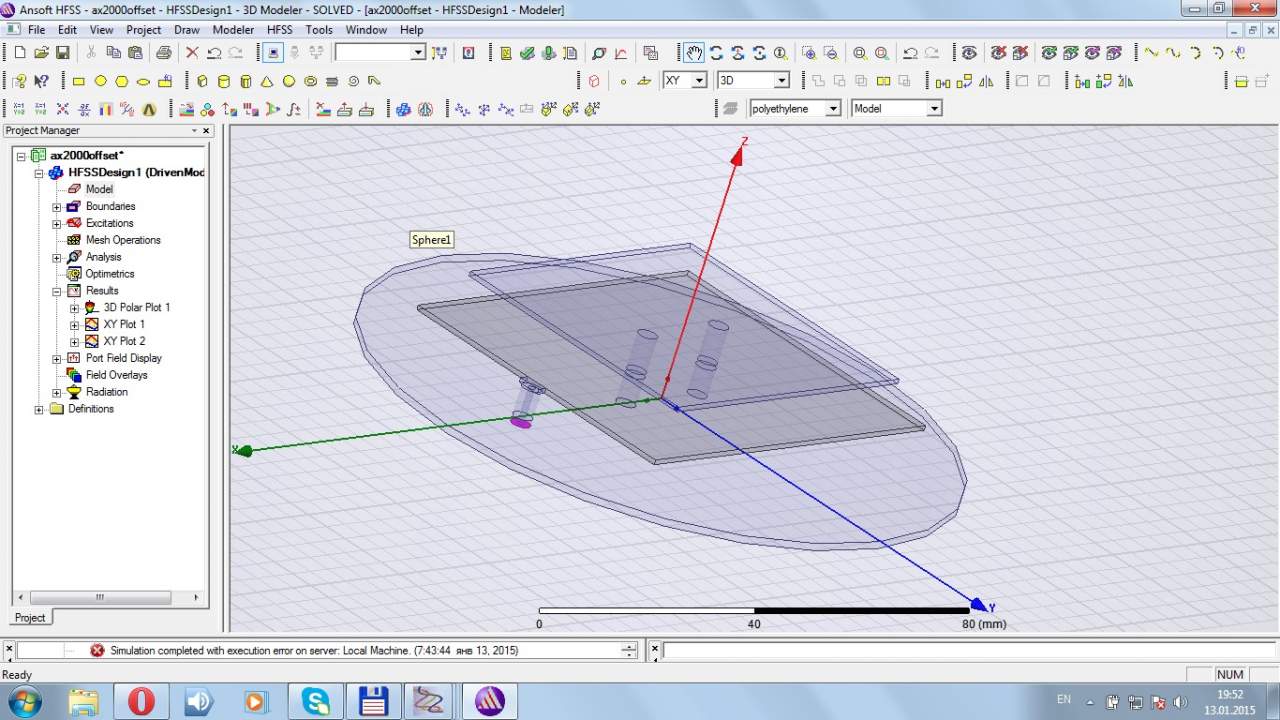Click the Project Manager horizontal scrollbar

[99, 597]
